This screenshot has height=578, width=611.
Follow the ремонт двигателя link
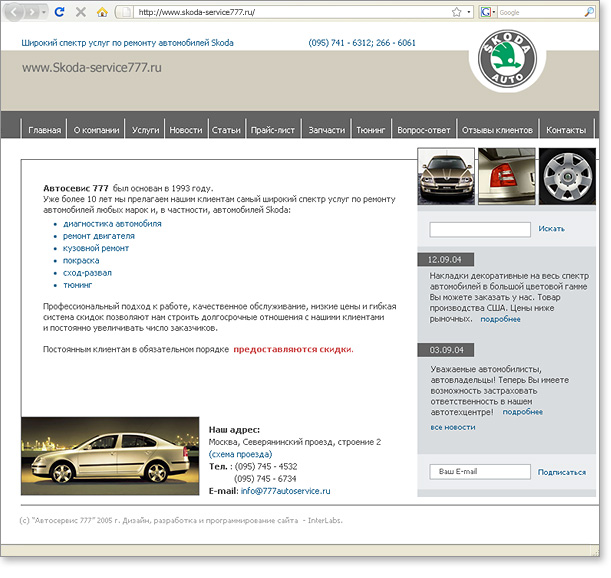tap(99, 236)
